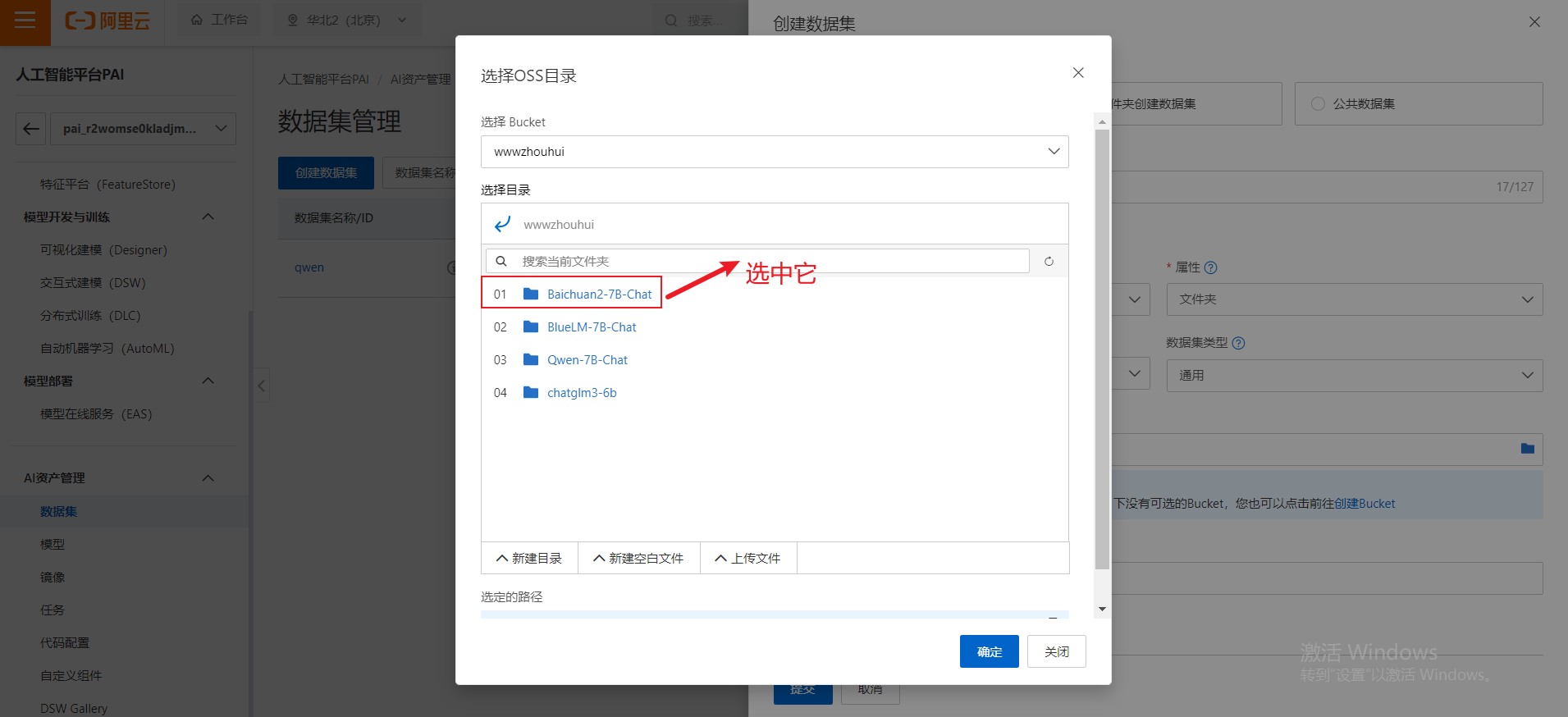This screenshot has width=1568, height=717.
Task: Click the refresh icon beside folder search
Action: [x=1049, y=262]
